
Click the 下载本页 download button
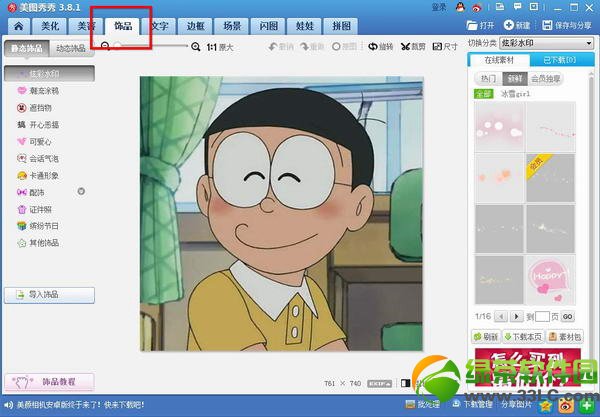(522, 337)
